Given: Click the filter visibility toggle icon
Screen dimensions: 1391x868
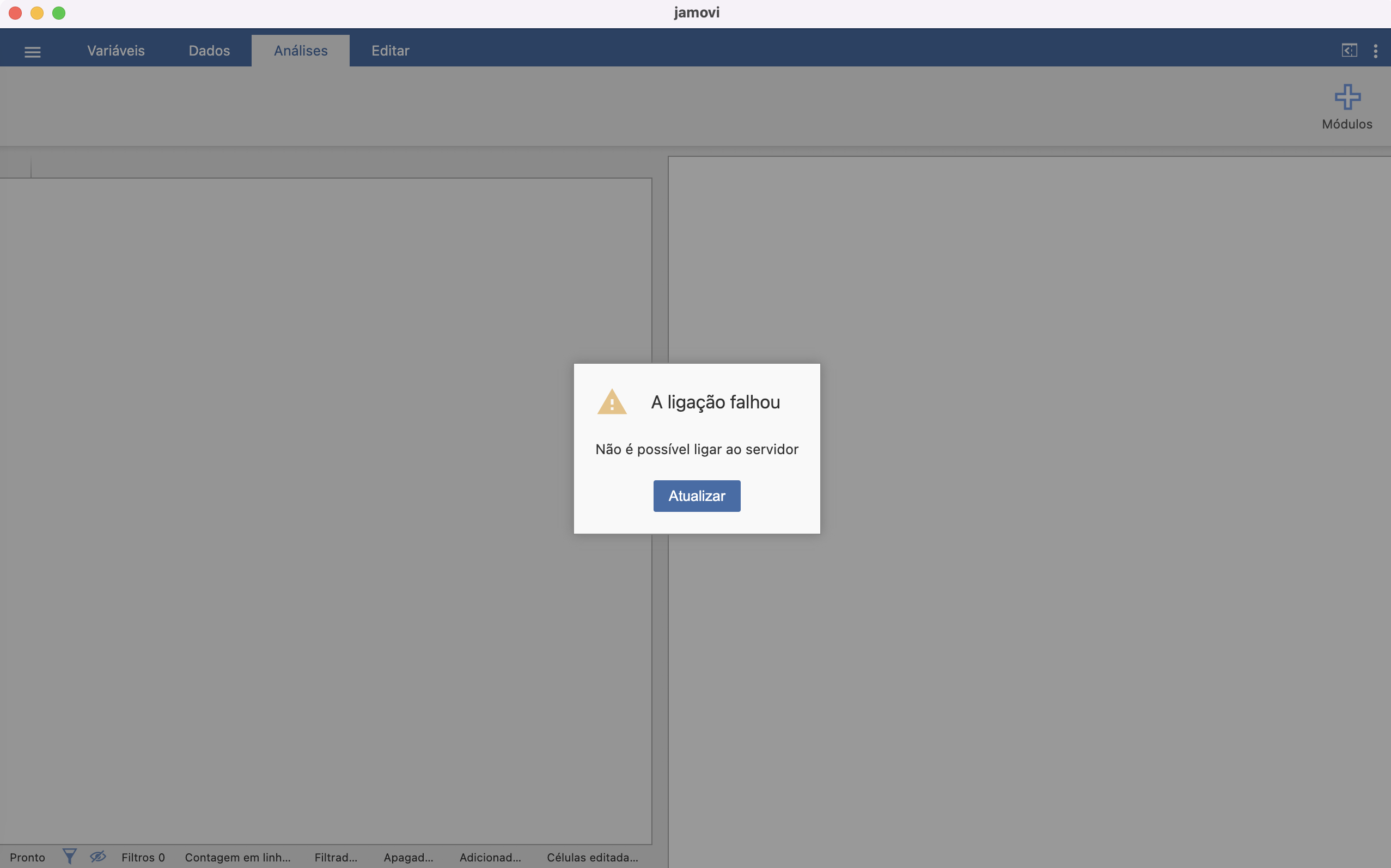Looking at the screenshot, I should [x=98, y=857].
